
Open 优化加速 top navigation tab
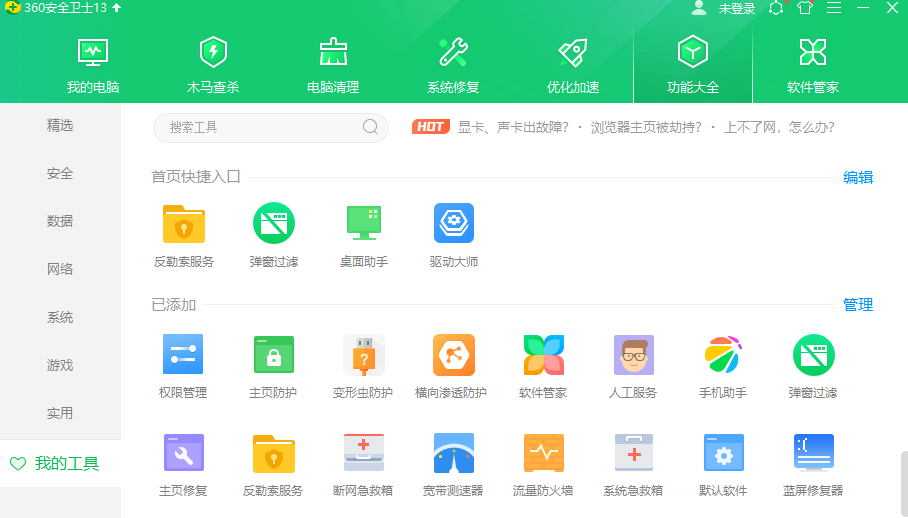573,64
